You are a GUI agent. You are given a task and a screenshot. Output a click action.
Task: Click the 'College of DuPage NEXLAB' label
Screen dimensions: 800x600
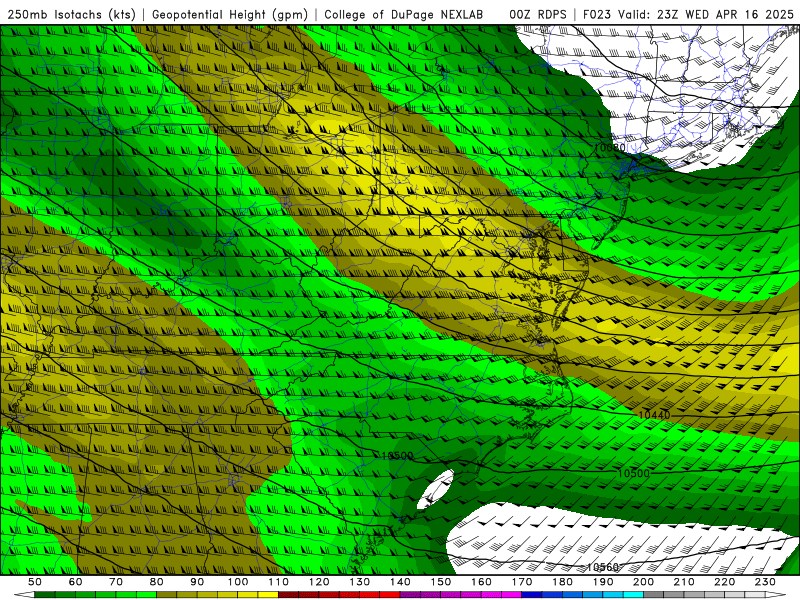click(x=404, y=14)
